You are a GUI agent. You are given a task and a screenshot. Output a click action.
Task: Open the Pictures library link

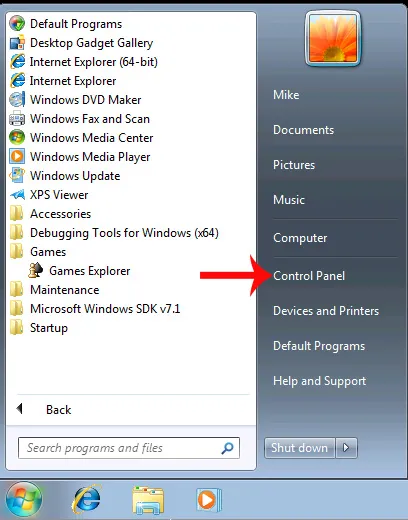click(x=294, y=165)
